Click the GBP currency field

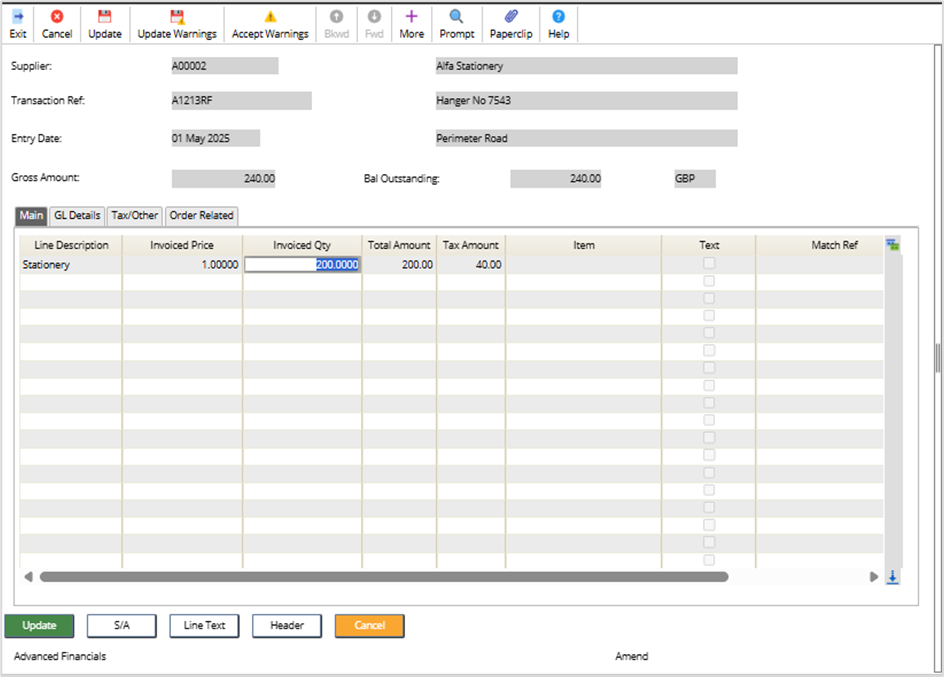tap(695, 179)
